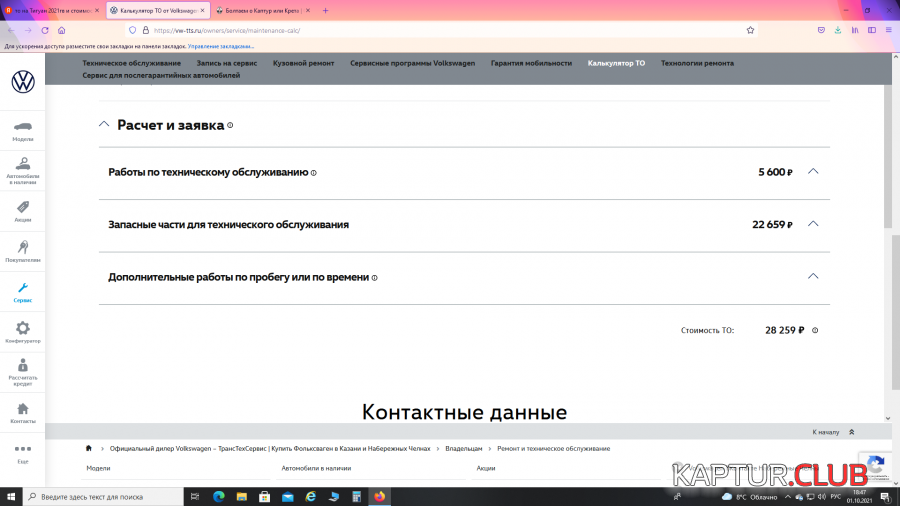The width and height of the screenshot is (900, 506).
Task: Open the Firefox downloads icon
Action: click(838, 30)
